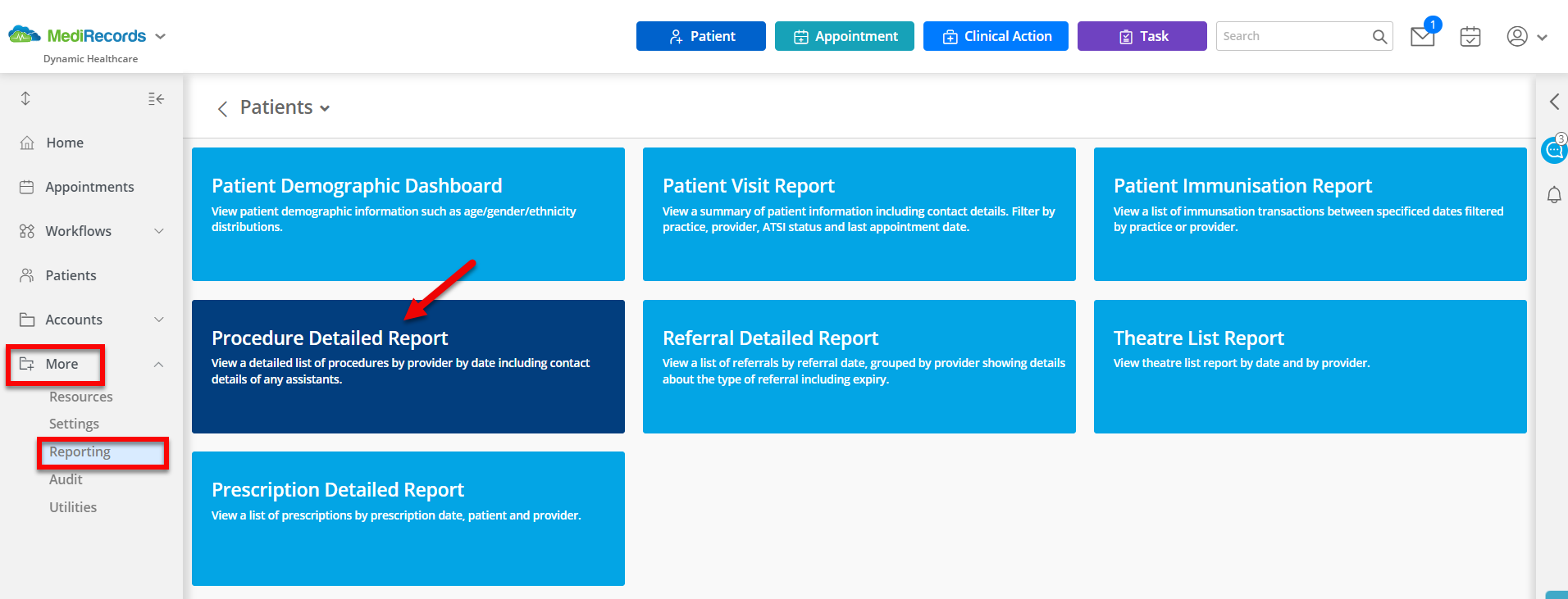Image resolution: width=1568 pixels, height=599 pixels.
Task: Click the Home house icon
Action: click(x=27, y=143)
